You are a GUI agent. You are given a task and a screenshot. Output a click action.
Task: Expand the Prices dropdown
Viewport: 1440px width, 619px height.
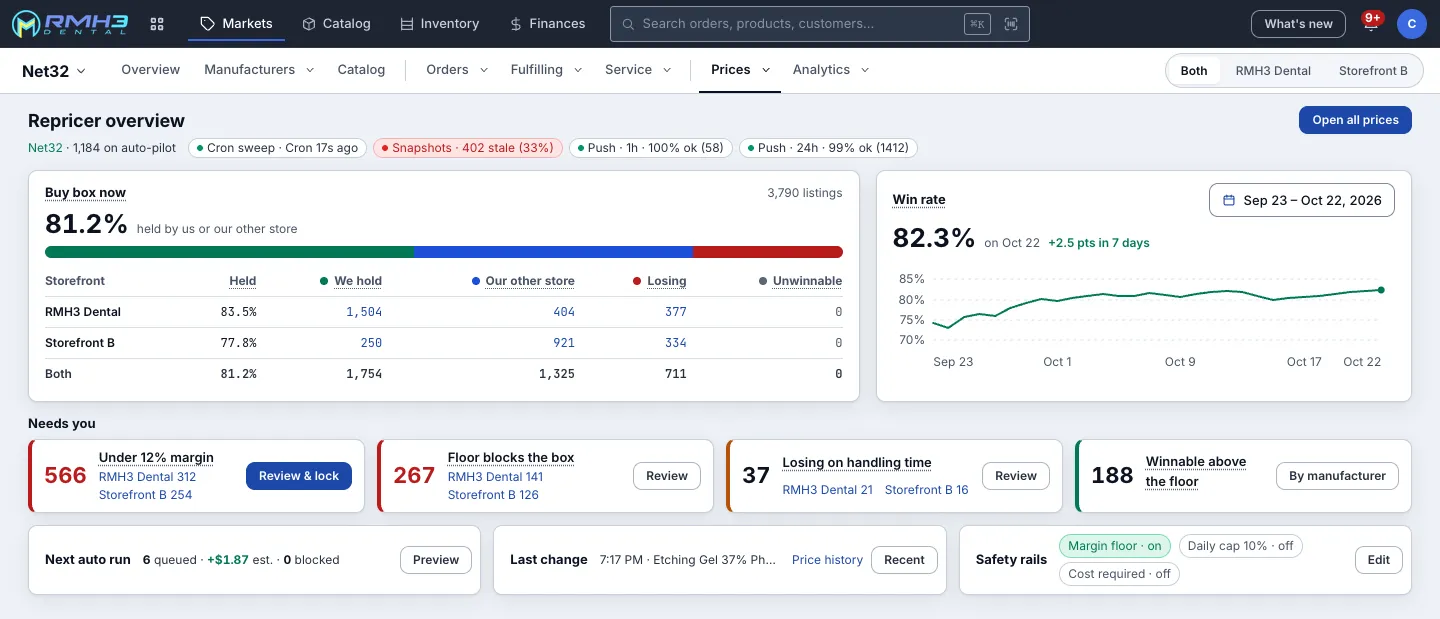(740, 70)
